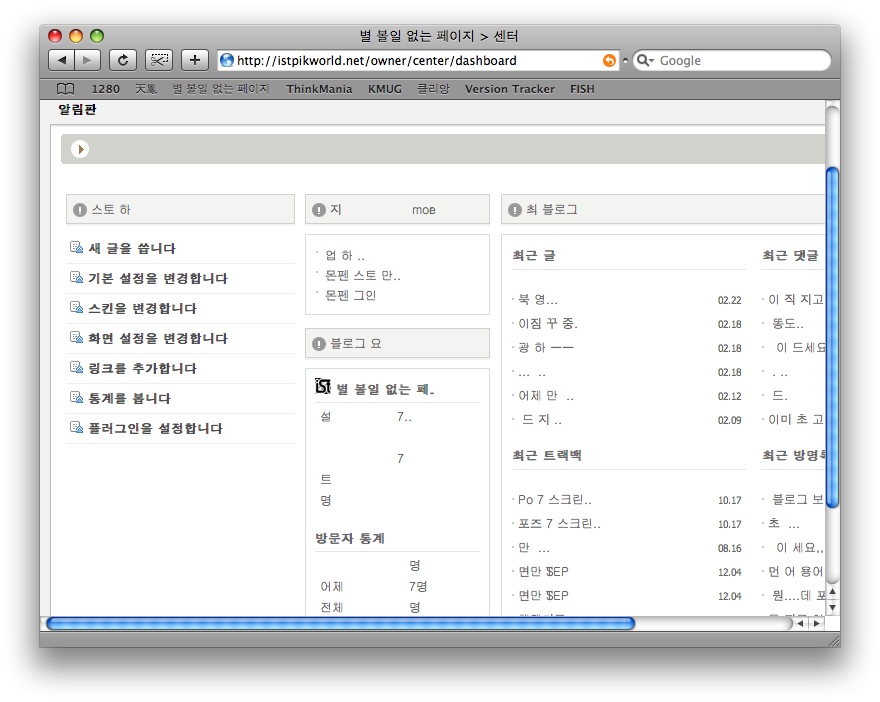
Task: Open the 통계를 봅니다 statistics link
Action: tap(129, 398)
